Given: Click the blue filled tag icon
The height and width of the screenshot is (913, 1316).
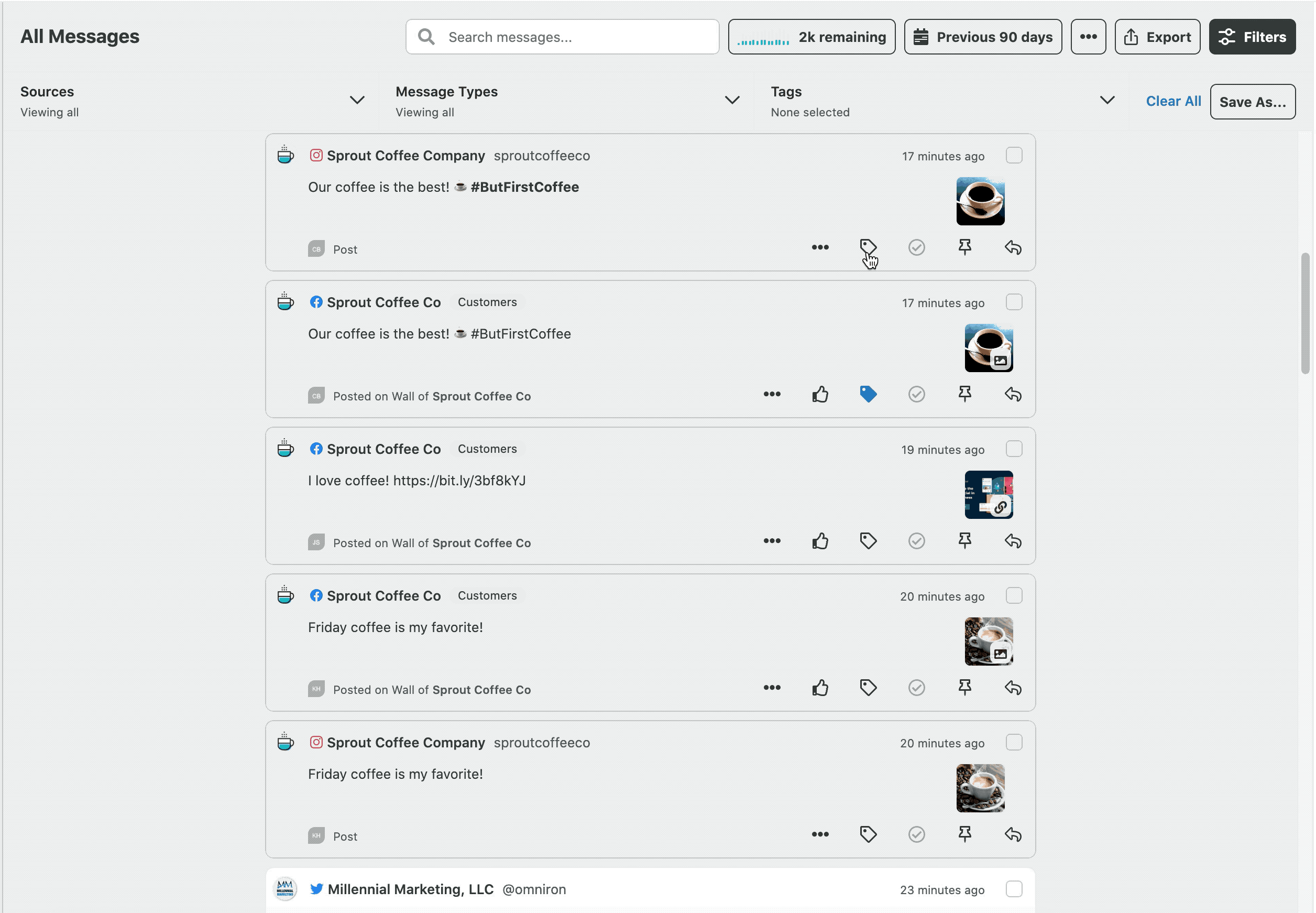Looking at the screenshot, I should 867,394.
